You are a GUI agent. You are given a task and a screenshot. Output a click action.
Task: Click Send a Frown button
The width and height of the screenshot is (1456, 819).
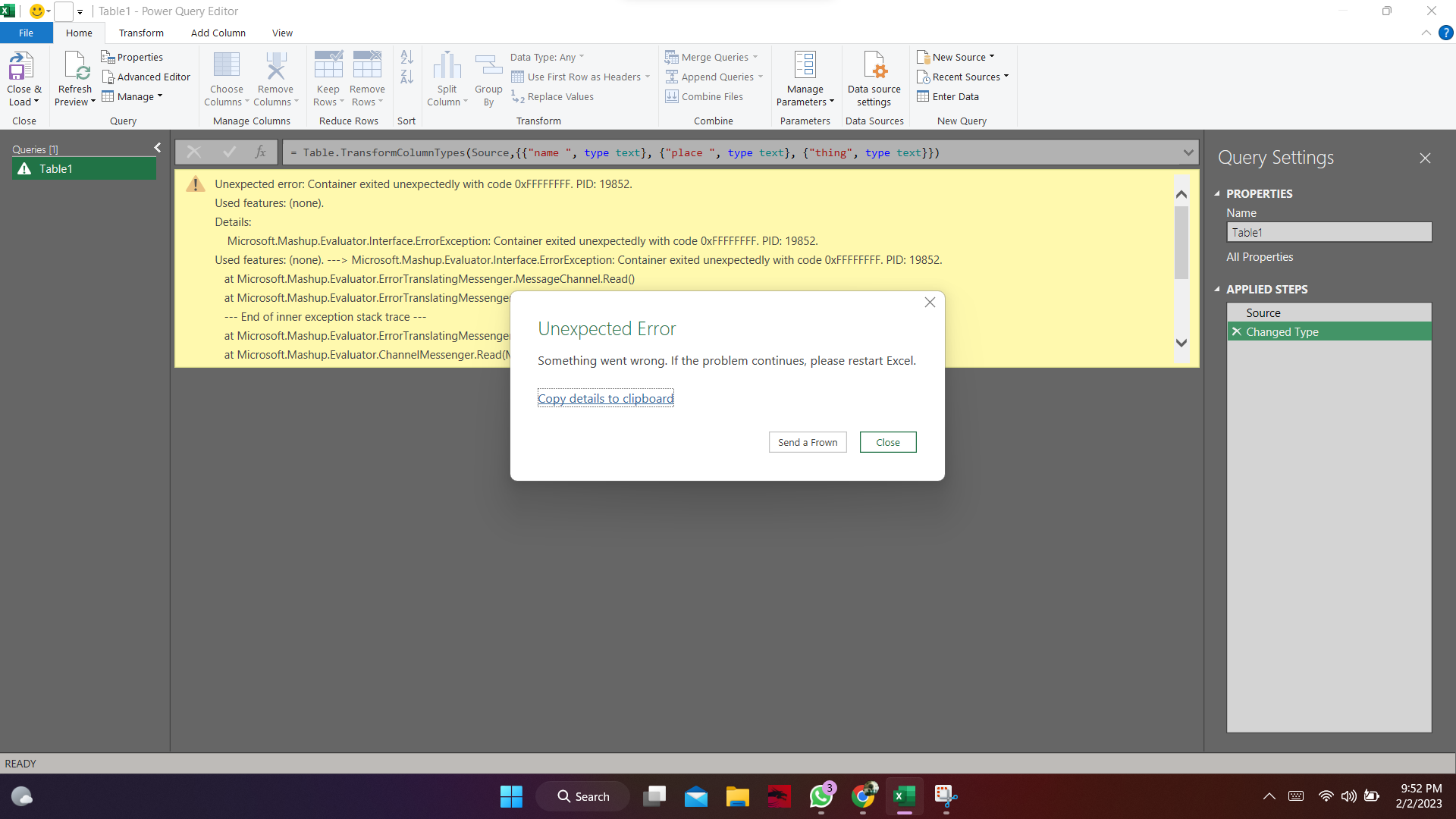click(807, 442)
